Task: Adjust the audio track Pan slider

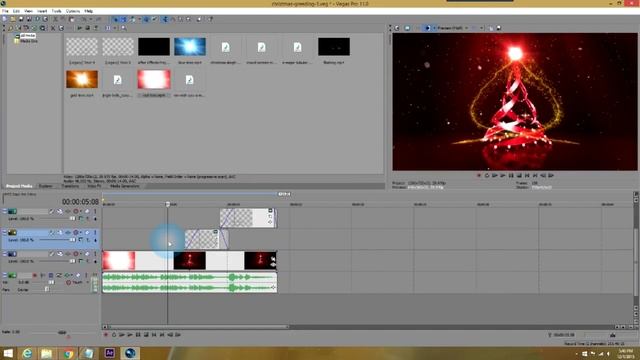Action: tap(47, 289)
